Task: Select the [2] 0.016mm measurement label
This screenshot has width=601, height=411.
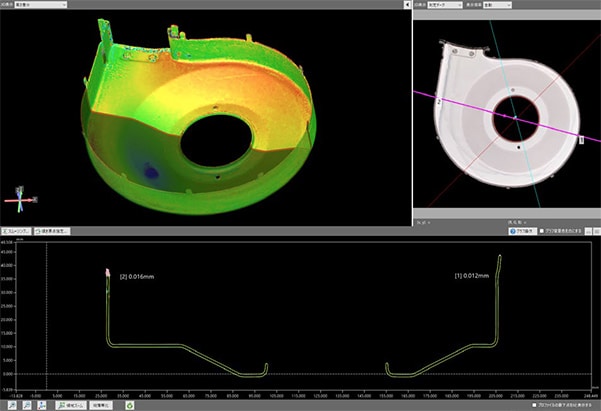Action: tap(137, 275)
